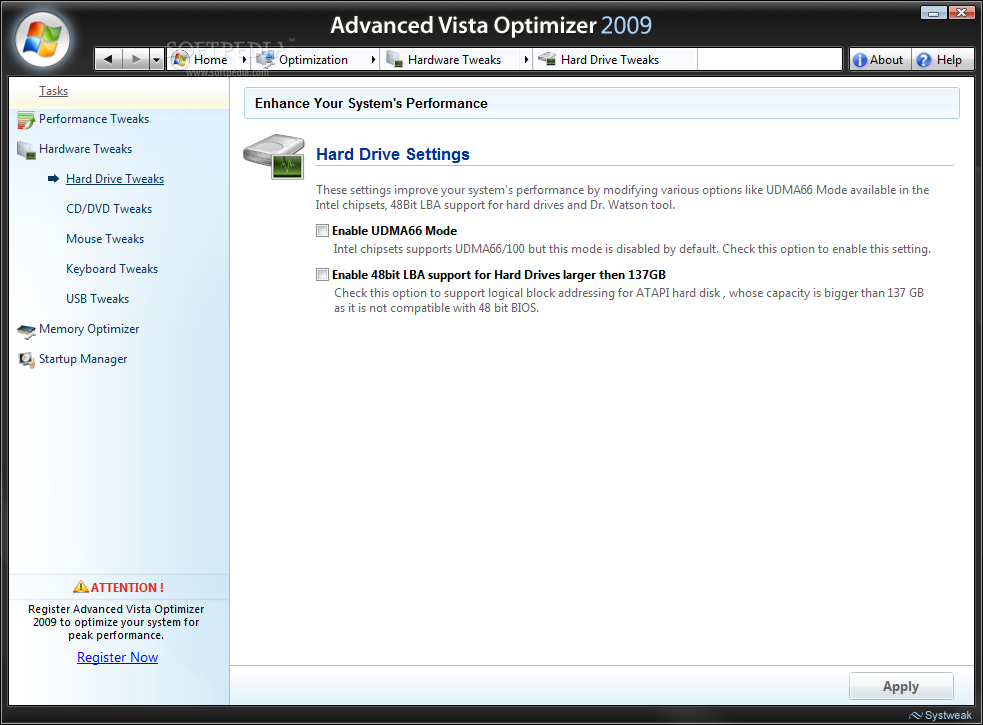Open USB Tweaks in the sidebar
Viewport: 983px width, 725px height.
point(97,299)
